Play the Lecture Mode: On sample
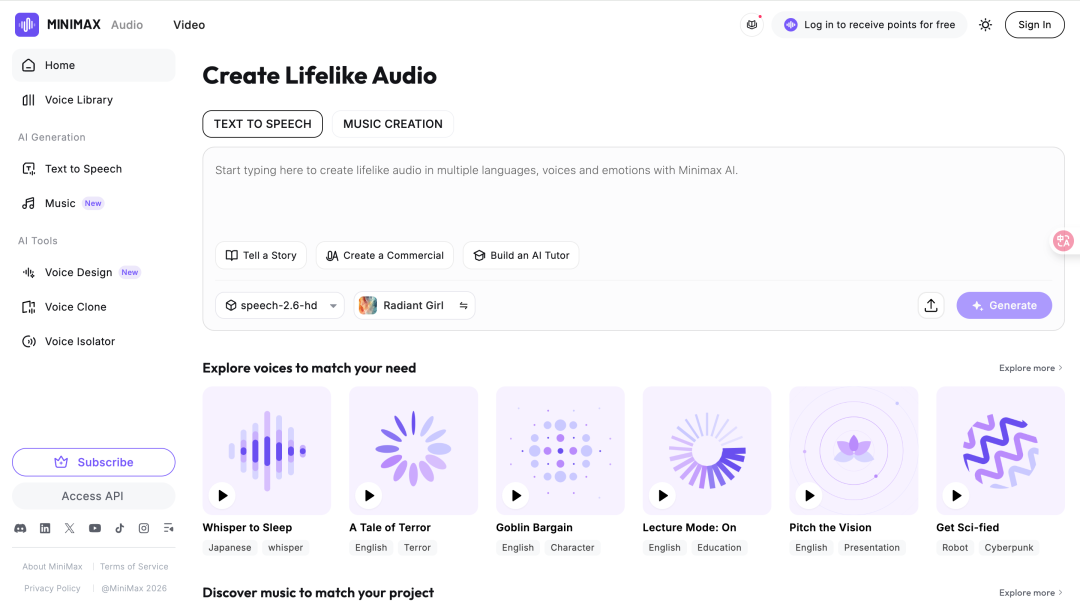The width and height of the screenshot is (1080, 610). [x=663, y=495]
